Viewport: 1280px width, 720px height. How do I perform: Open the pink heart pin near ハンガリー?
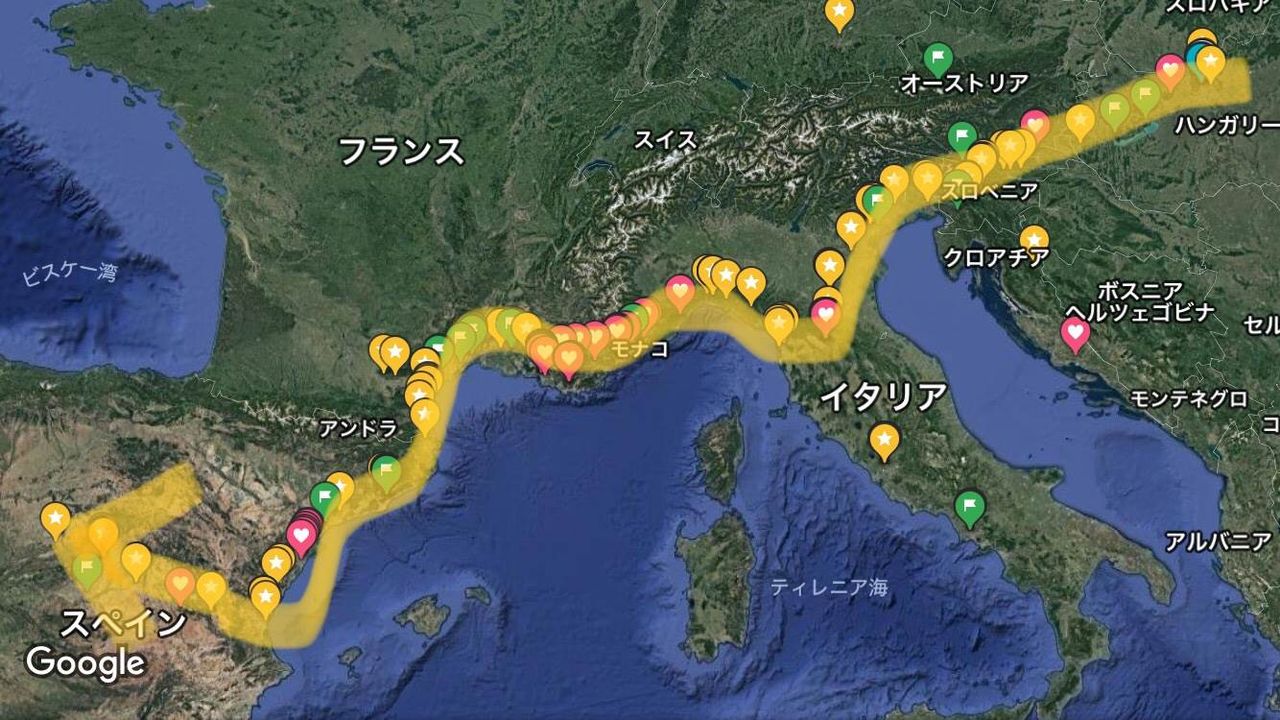coord(1170,71)
